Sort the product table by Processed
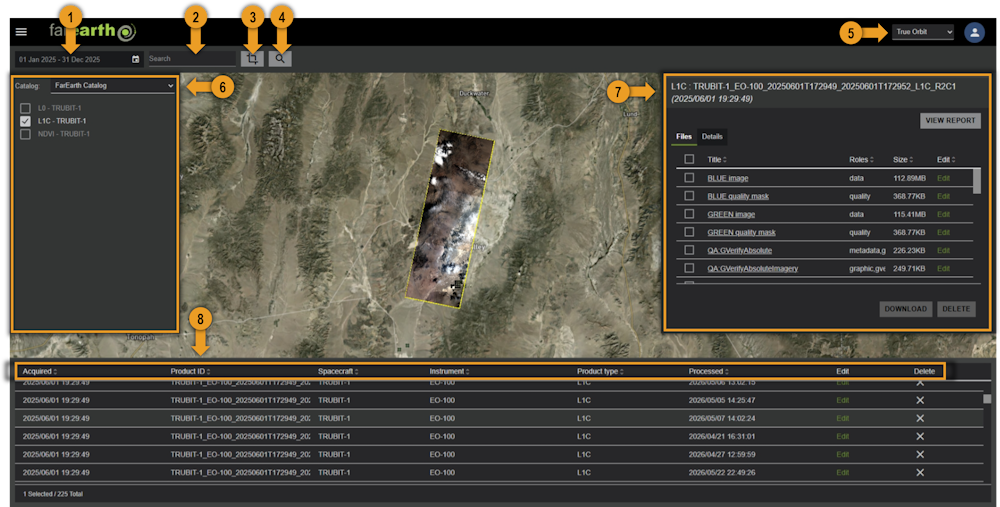The image size is (1000, 507). pos(709,371)
